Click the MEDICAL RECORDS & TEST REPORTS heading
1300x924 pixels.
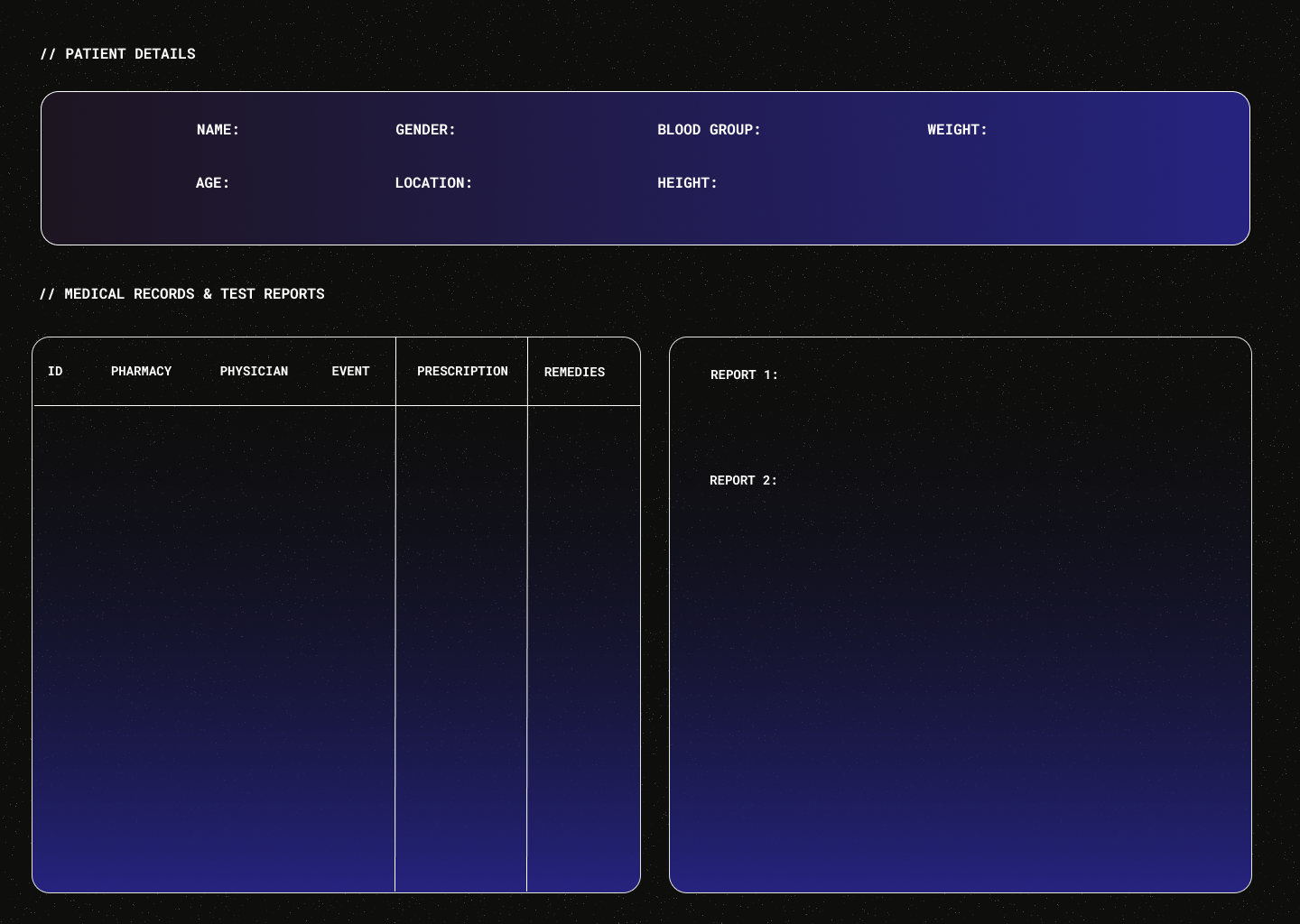pos(181,293)
